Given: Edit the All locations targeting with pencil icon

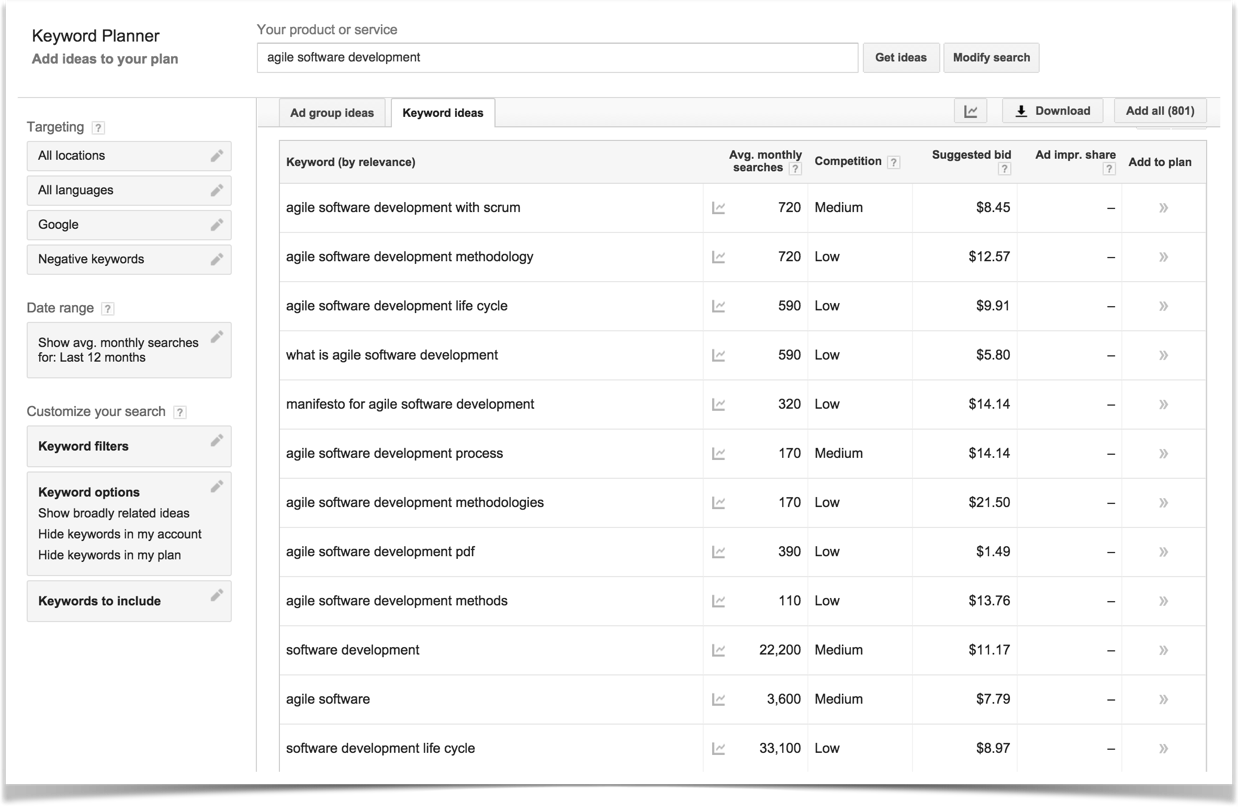Looking at the screenshot, I should click(x=219, y=155).
